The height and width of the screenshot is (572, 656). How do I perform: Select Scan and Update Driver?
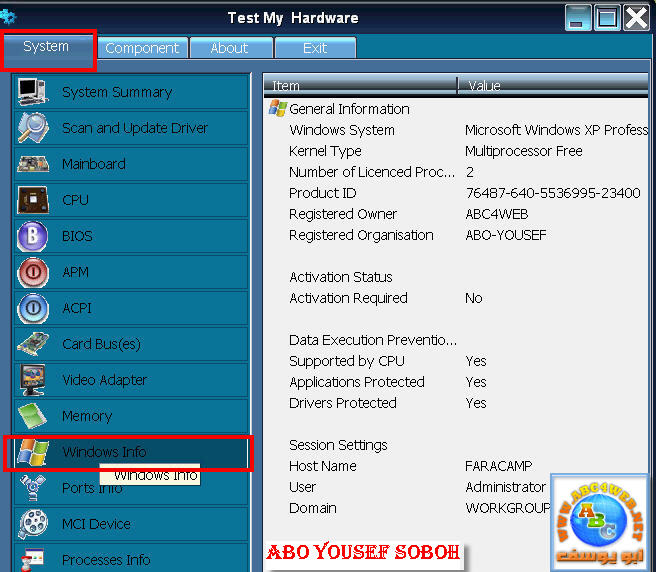click(131, 128)
